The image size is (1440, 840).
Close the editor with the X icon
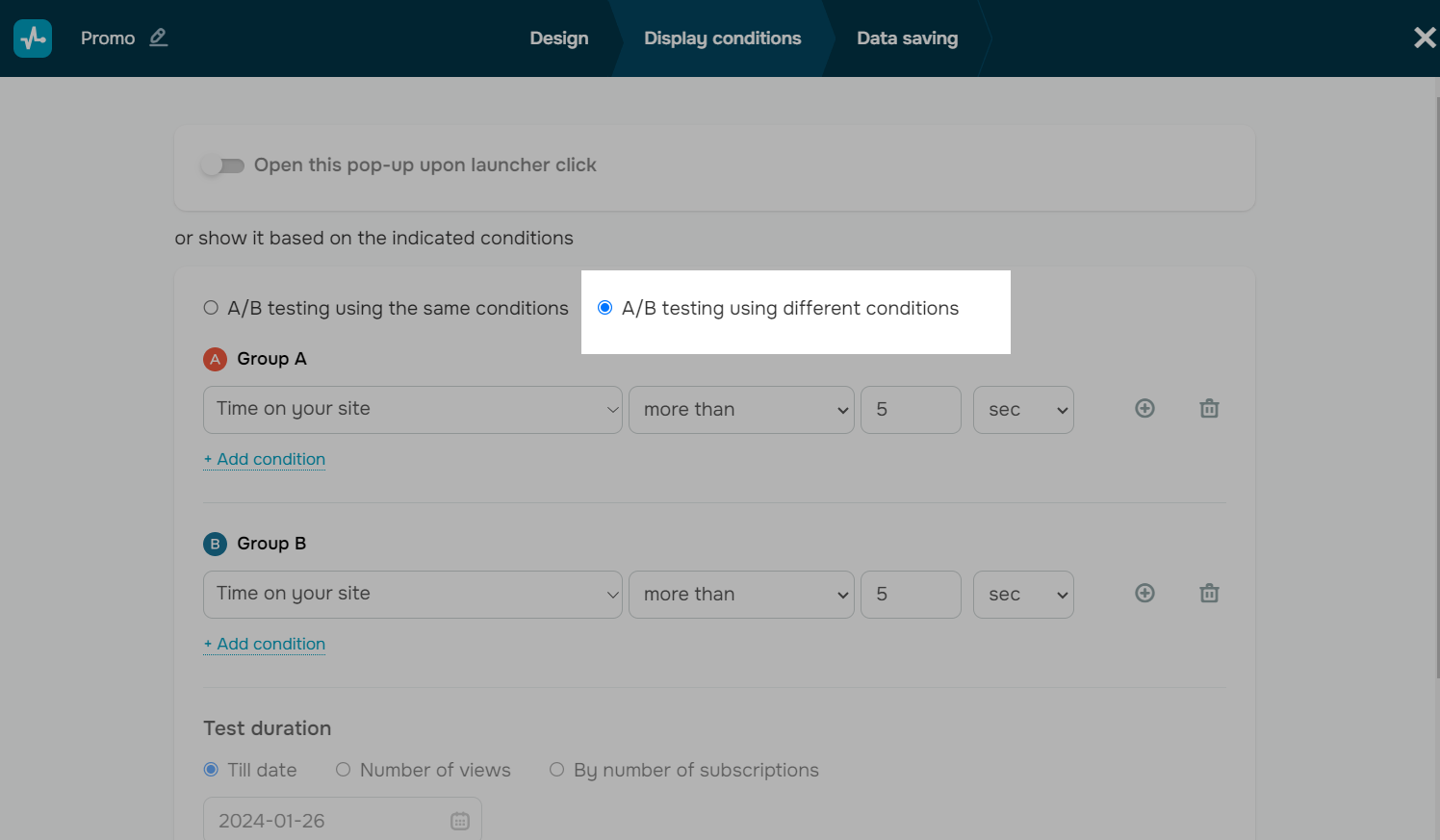[1424, 38]
